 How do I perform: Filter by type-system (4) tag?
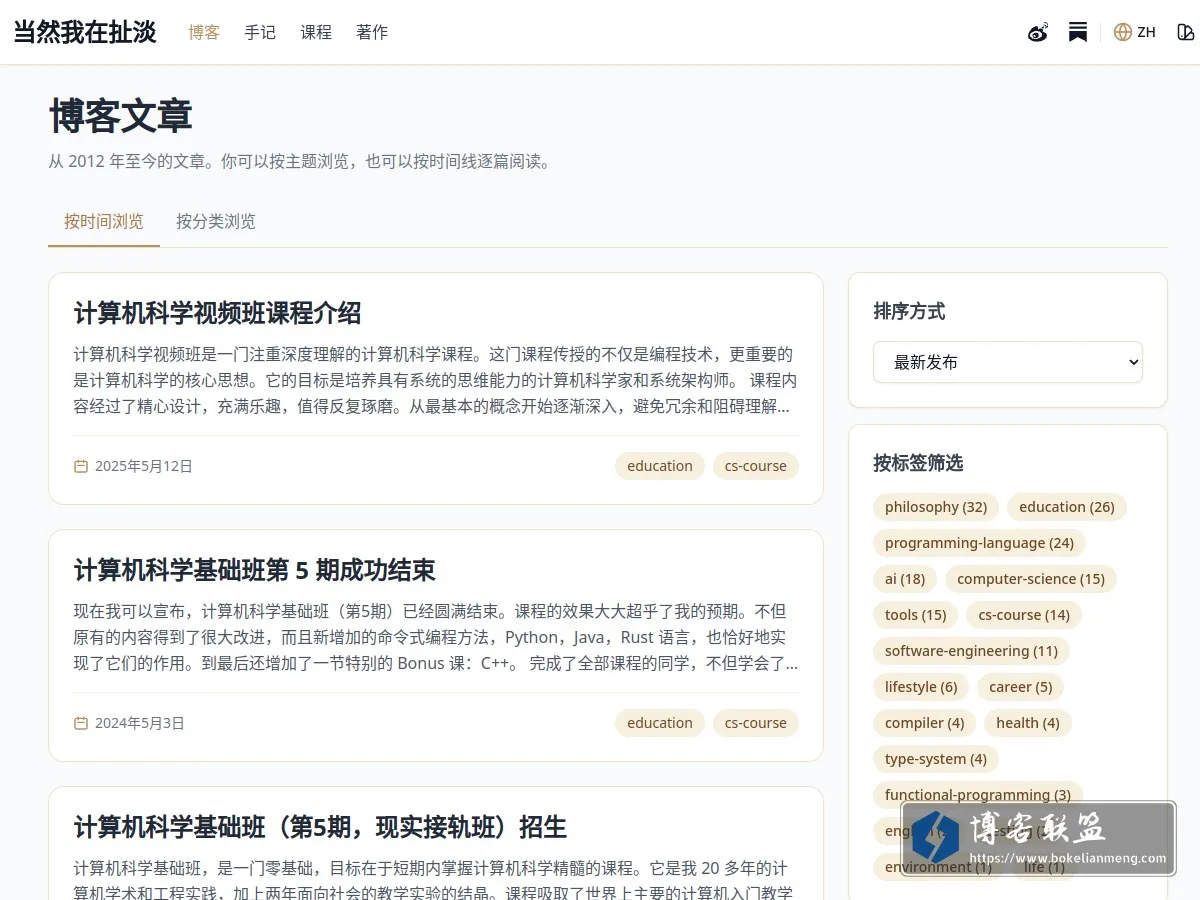tap(936, 759)
